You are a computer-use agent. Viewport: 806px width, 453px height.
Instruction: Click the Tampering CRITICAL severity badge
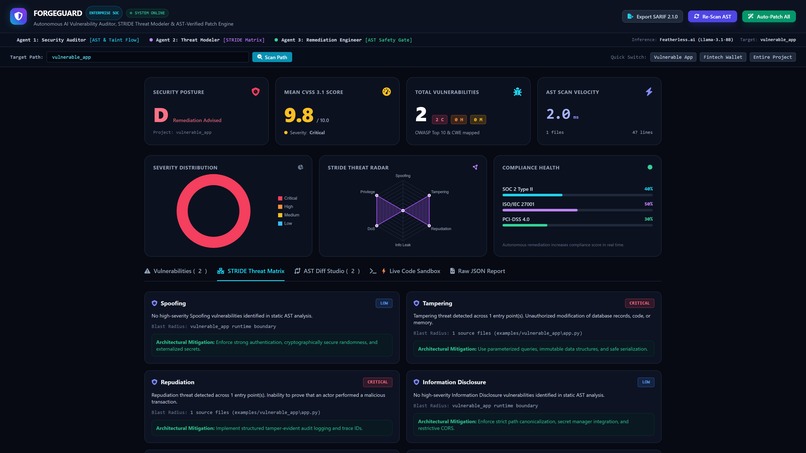pos(639,303)
